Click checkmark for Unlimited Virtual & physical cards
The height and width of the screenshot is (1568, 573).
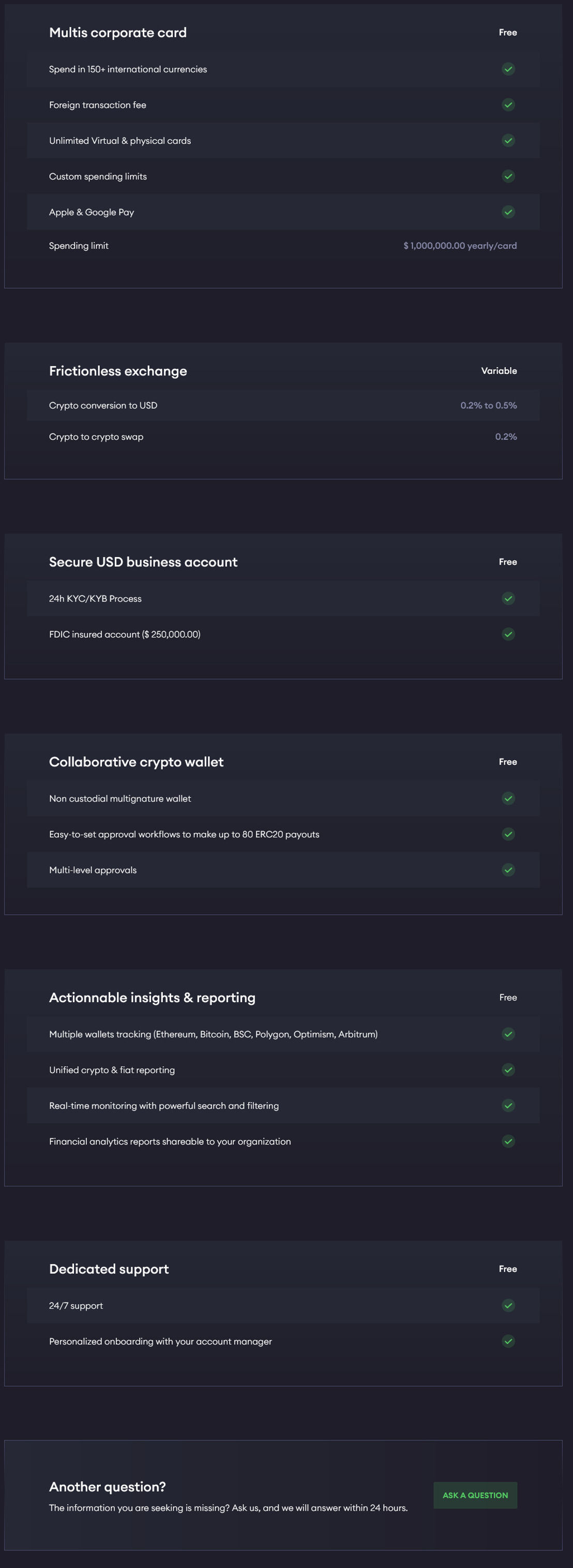508,141
